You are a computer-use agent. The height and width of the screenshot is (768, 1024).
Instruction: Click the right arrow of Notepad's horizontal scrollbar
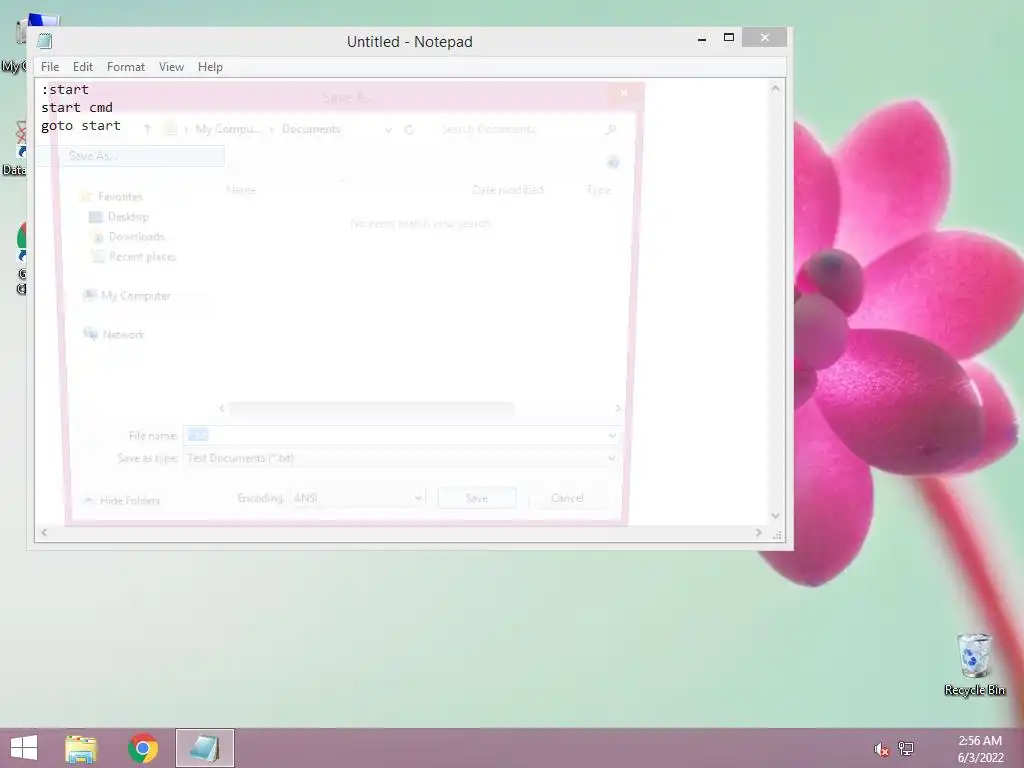click(x=758, y=533)
